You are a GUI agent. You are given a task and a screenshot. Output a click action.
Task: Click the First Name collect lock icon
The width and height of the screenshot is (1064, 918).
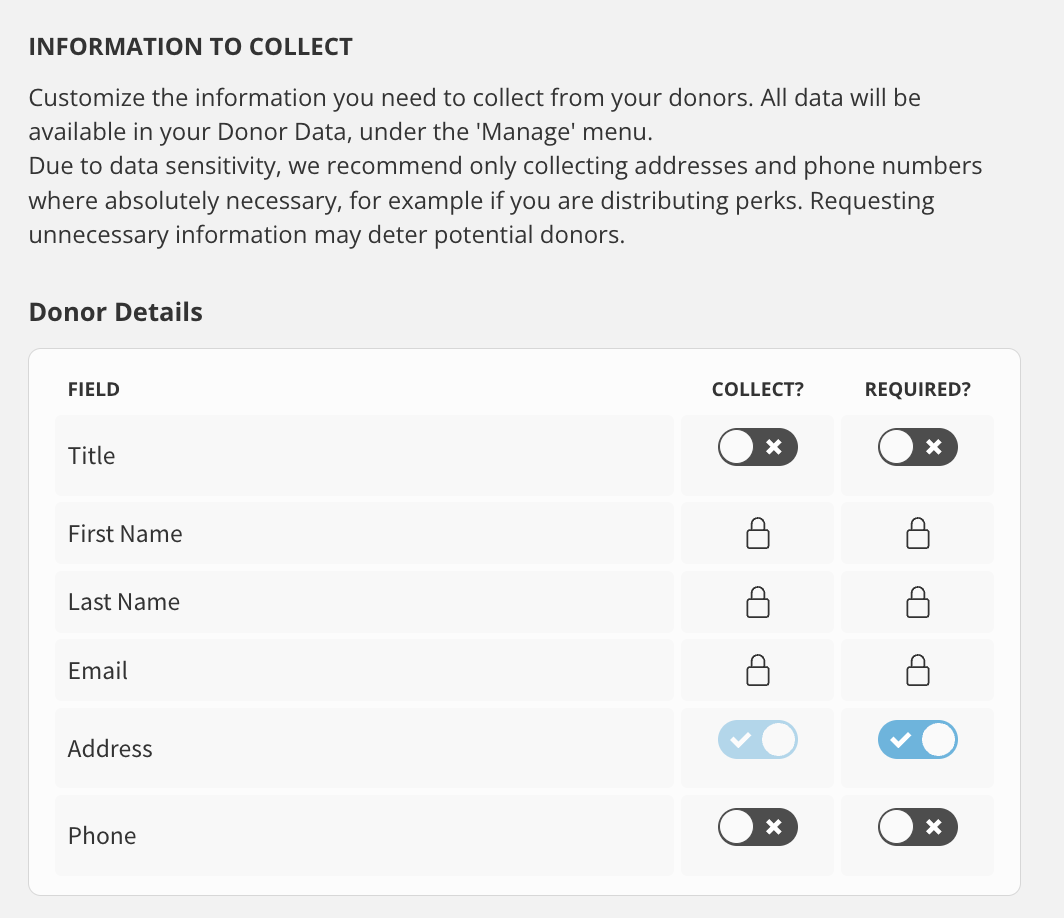click(757, 533)
